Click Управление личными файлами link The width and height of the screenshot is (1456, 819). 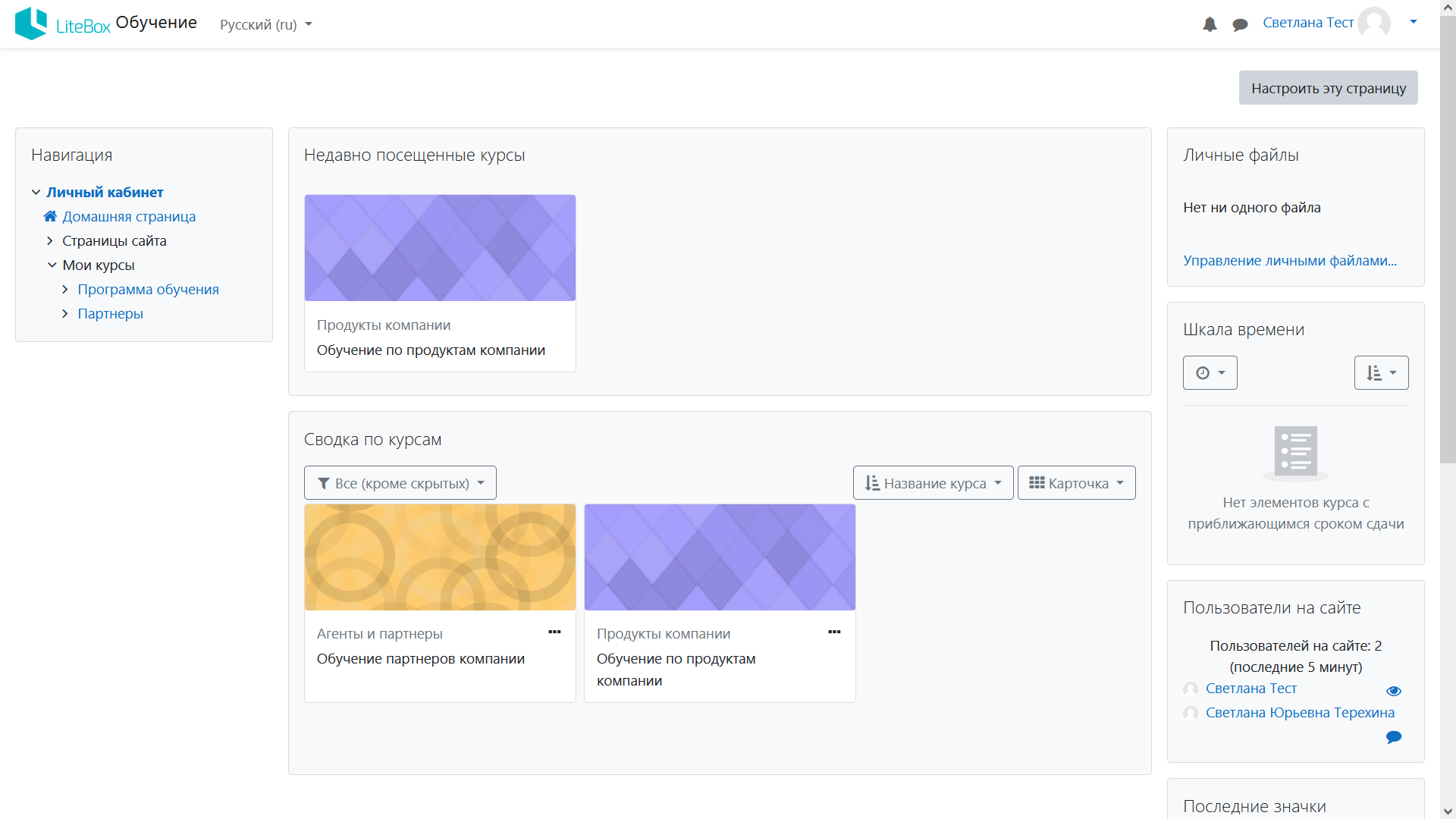pos(1290,261)
